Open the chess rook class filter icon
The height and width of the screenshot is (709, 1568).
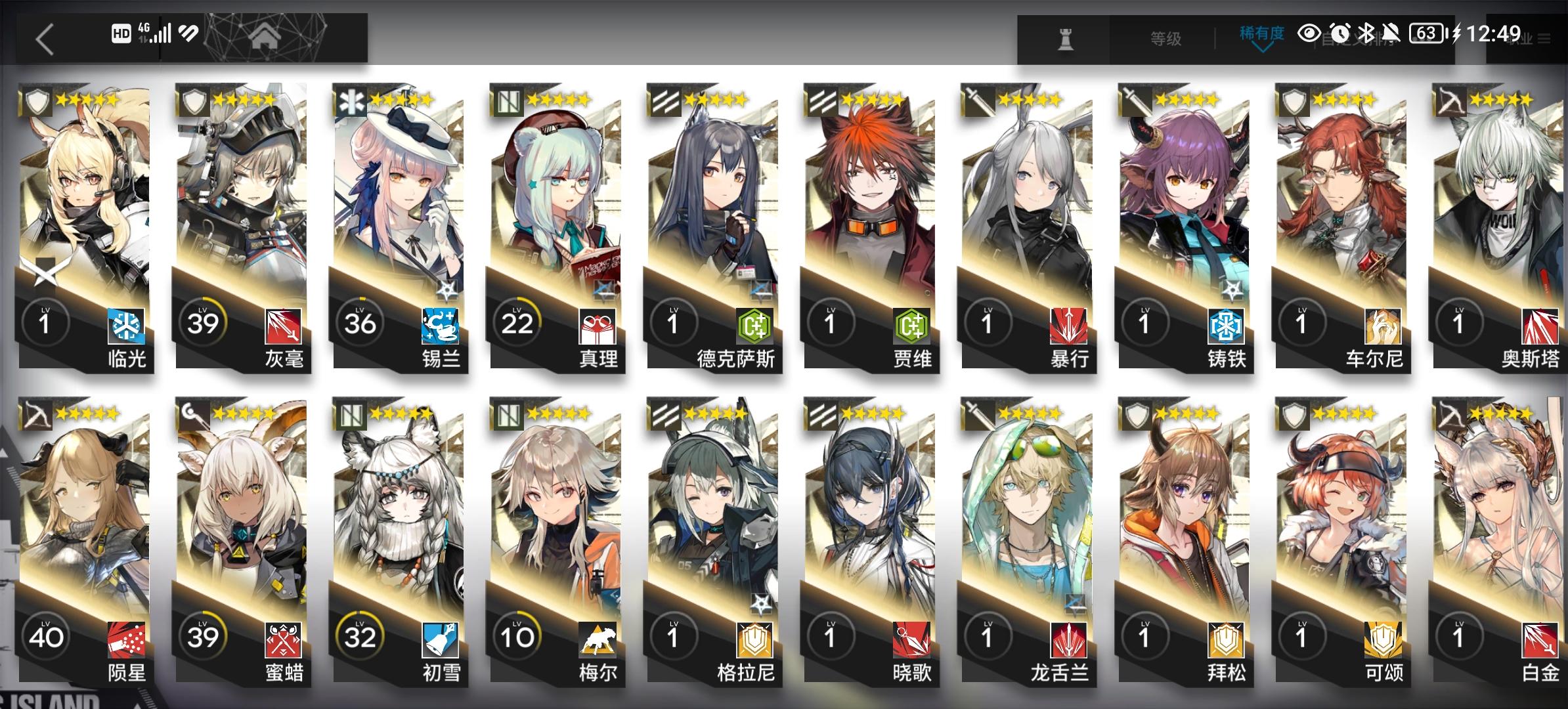(1065, 39)
